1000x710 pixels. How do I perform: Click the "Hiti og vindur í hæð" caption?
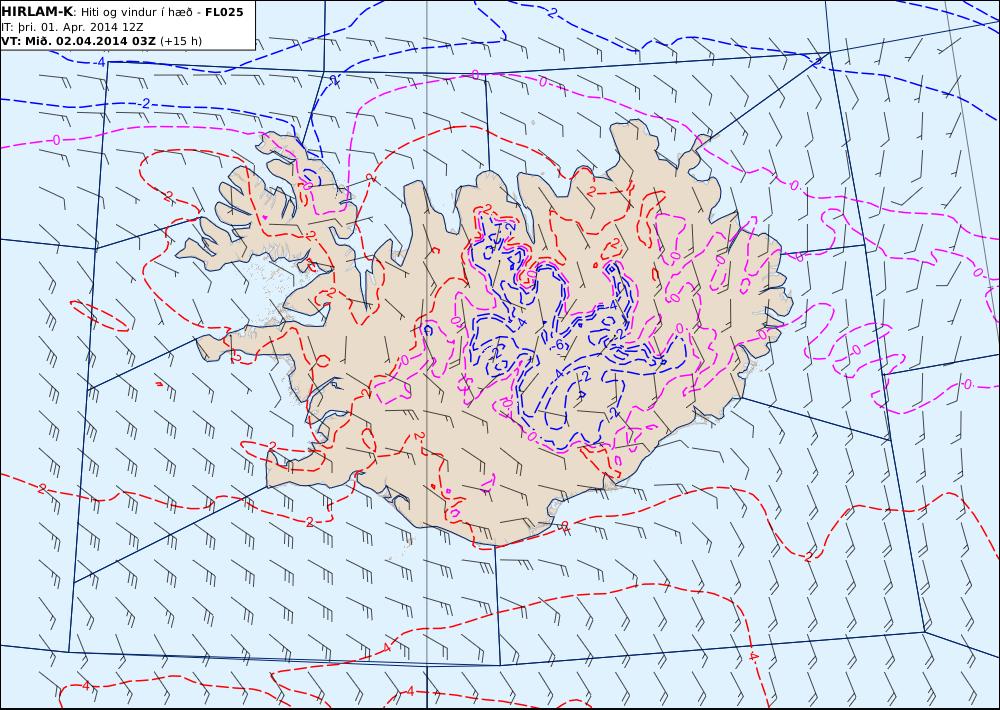136,12
